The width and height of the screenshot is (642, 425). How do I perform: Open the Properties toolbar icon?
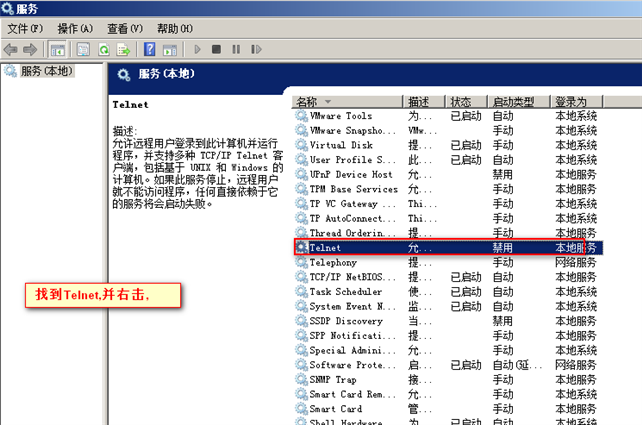point(83,50)
